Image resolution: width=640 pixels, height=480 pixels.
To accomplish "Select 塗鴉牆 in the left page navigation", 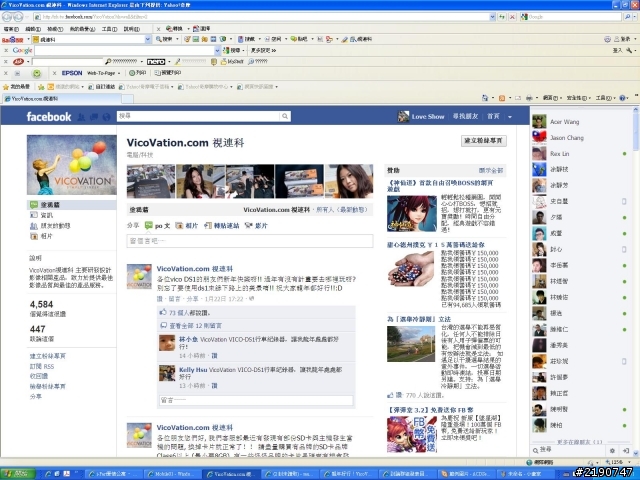I will 71,205.
